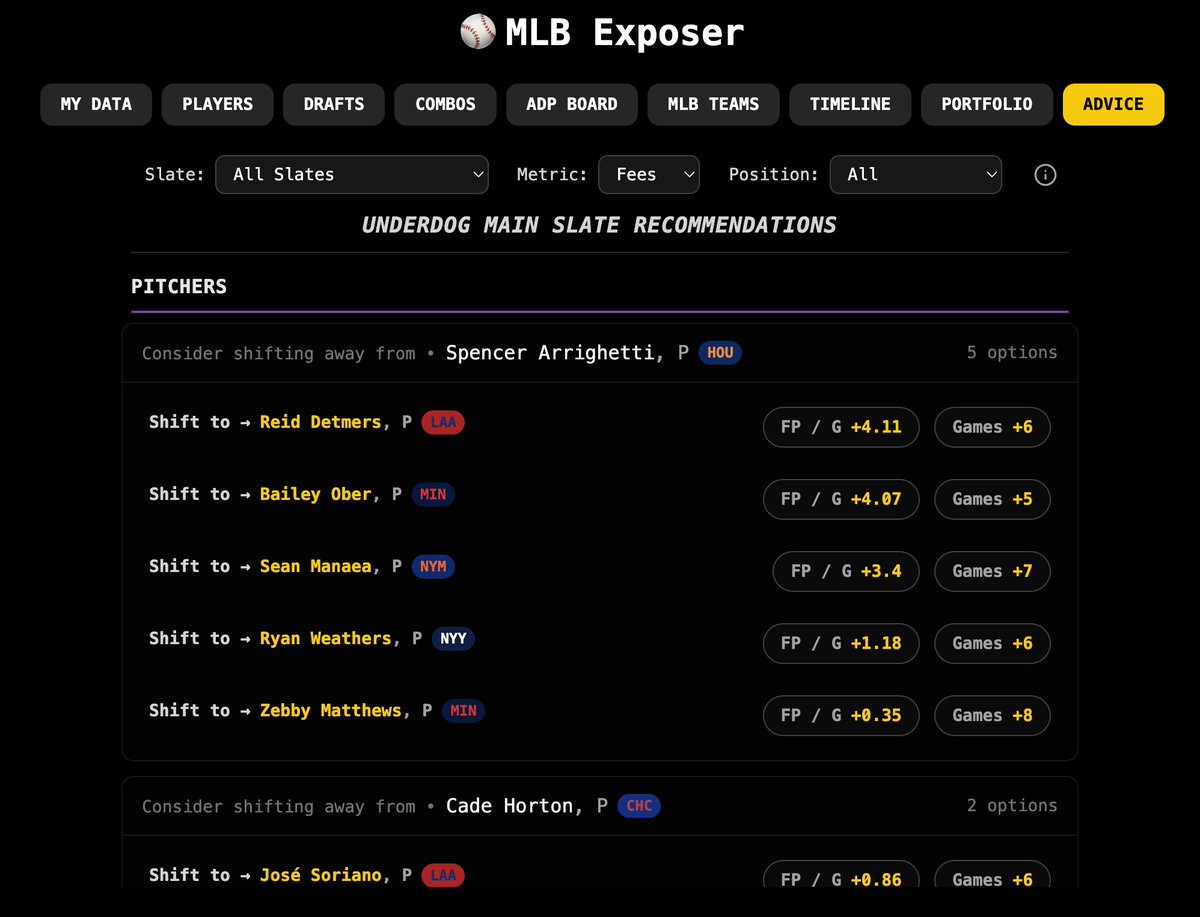Open the MLB TEAMS tab
This screenshot has height=917, width=1200.
[x=713, y=104]
